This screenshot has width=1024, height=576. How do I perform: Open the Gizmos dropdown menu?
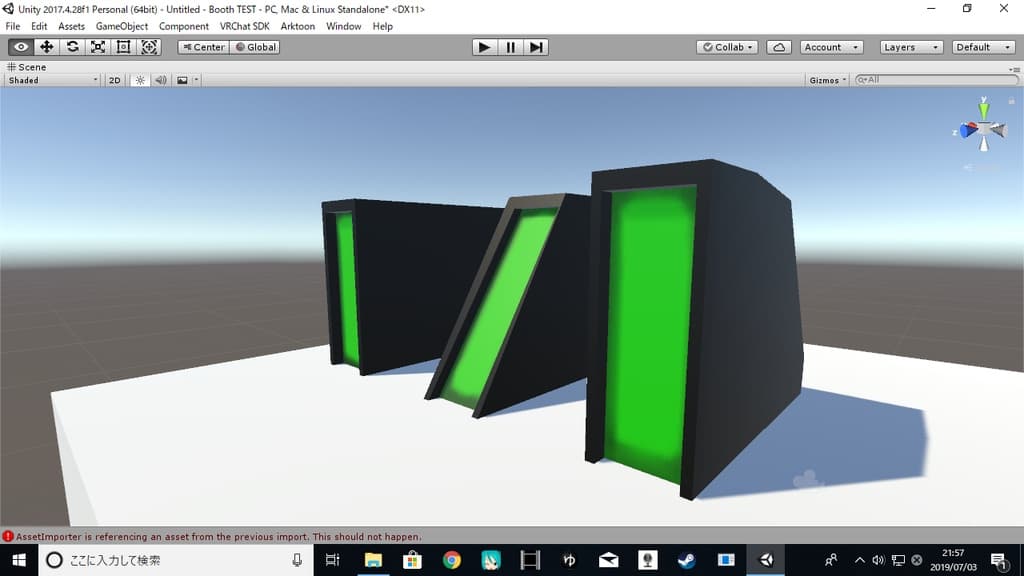pos(828,80)
